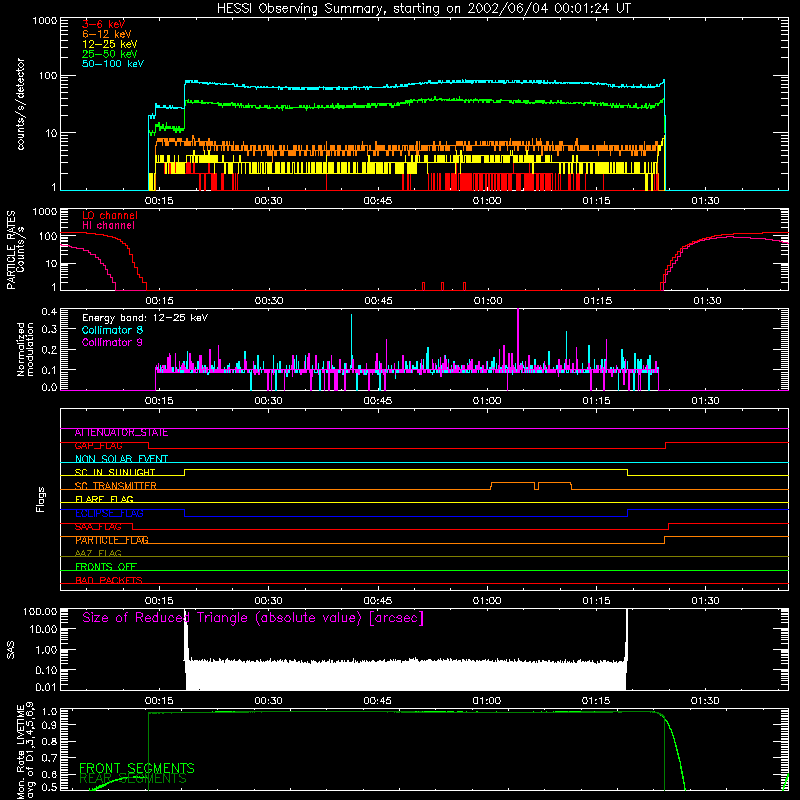Screen dimensions: 800x800
Task: Click the PARTICLE_FLAG label
Action: pos(112,540)
